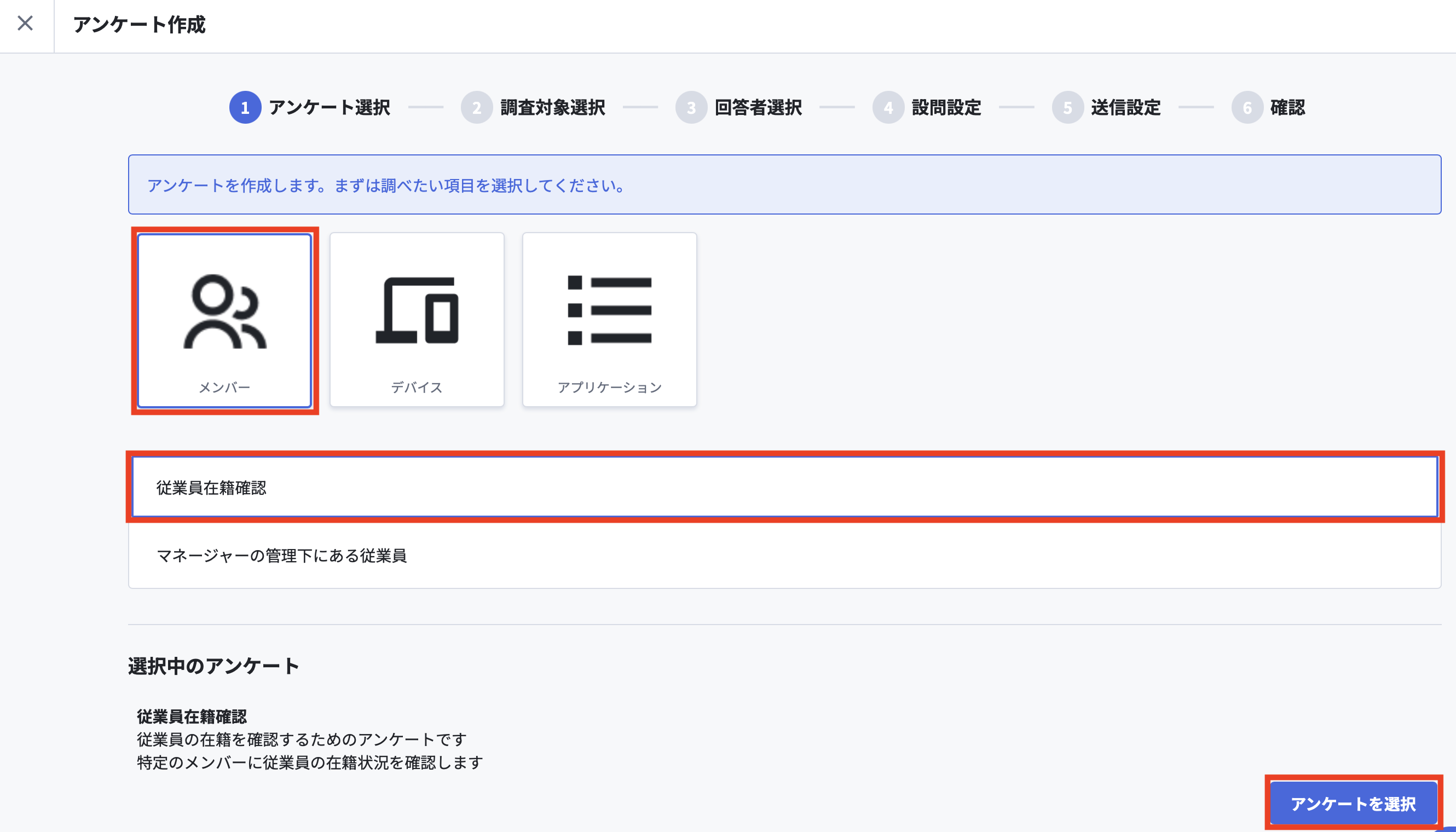Click description 特定のメンバーに従業員の在籍状況を確認します
This screenshot has height=832, width=1456.
point(310,762)
